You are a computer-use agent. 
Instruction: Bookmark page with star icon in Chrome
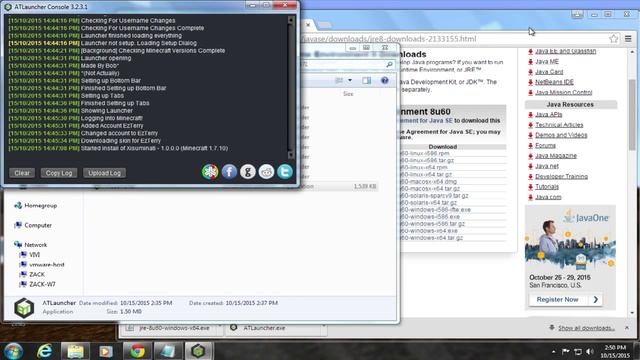(x=613, y=39)
